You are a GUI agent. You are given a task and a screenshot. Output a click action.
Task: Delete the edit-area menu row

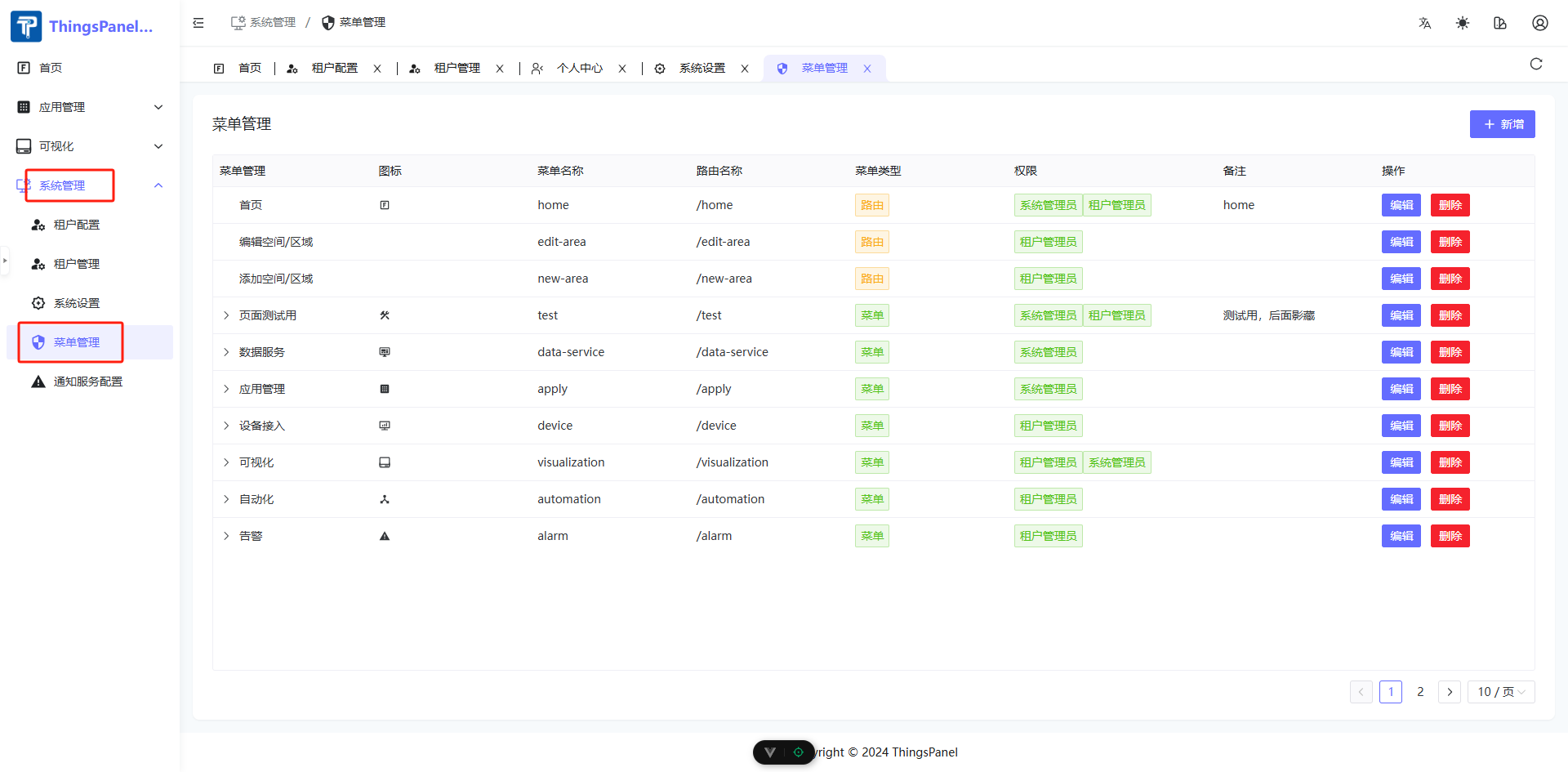click(1450, 242)
